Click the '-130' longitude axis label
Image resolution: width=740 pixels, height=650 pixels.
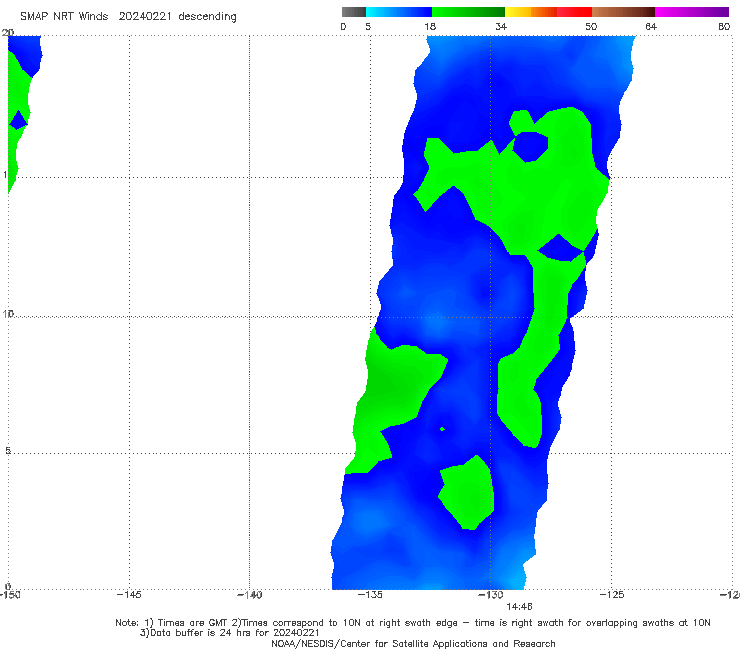coord(491,595)
